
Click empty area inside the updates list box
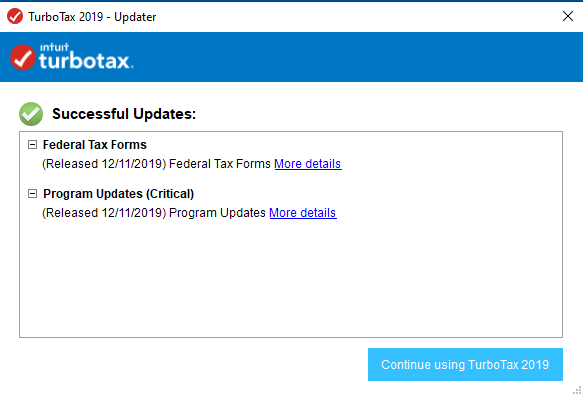[291, 279]
